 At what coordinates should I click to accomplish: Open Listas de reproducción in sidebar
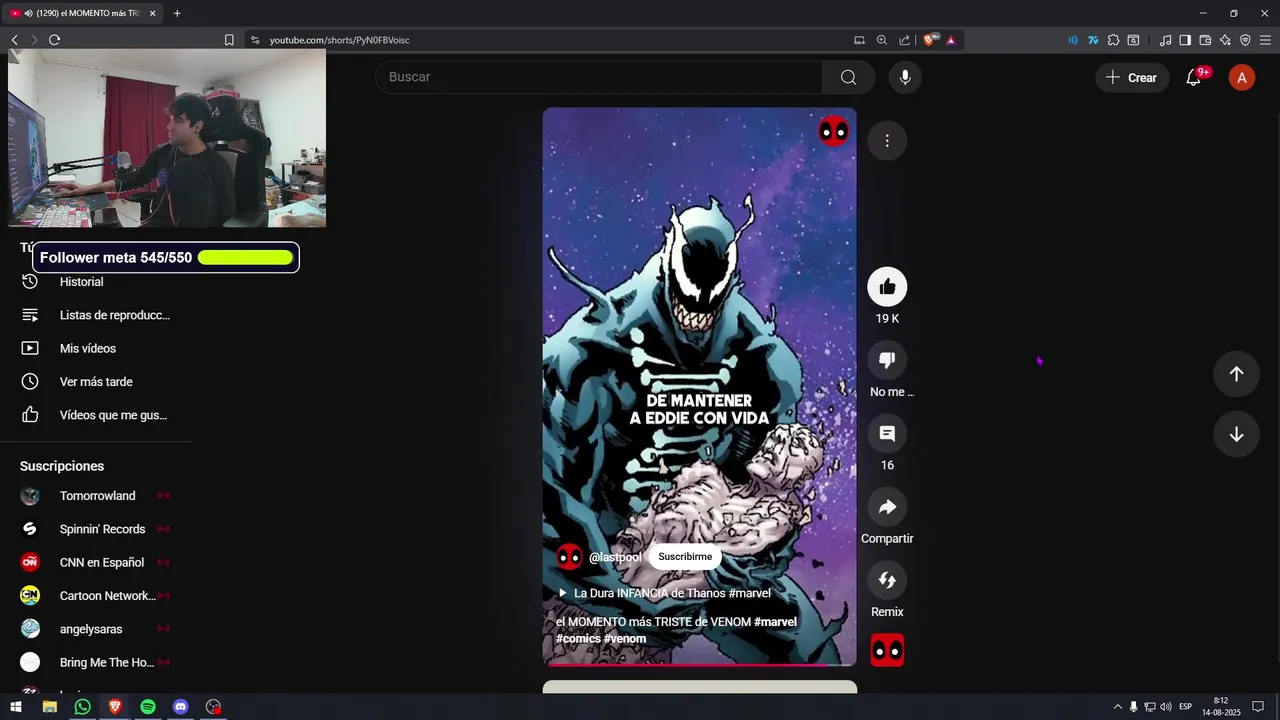tap(96, 315)
